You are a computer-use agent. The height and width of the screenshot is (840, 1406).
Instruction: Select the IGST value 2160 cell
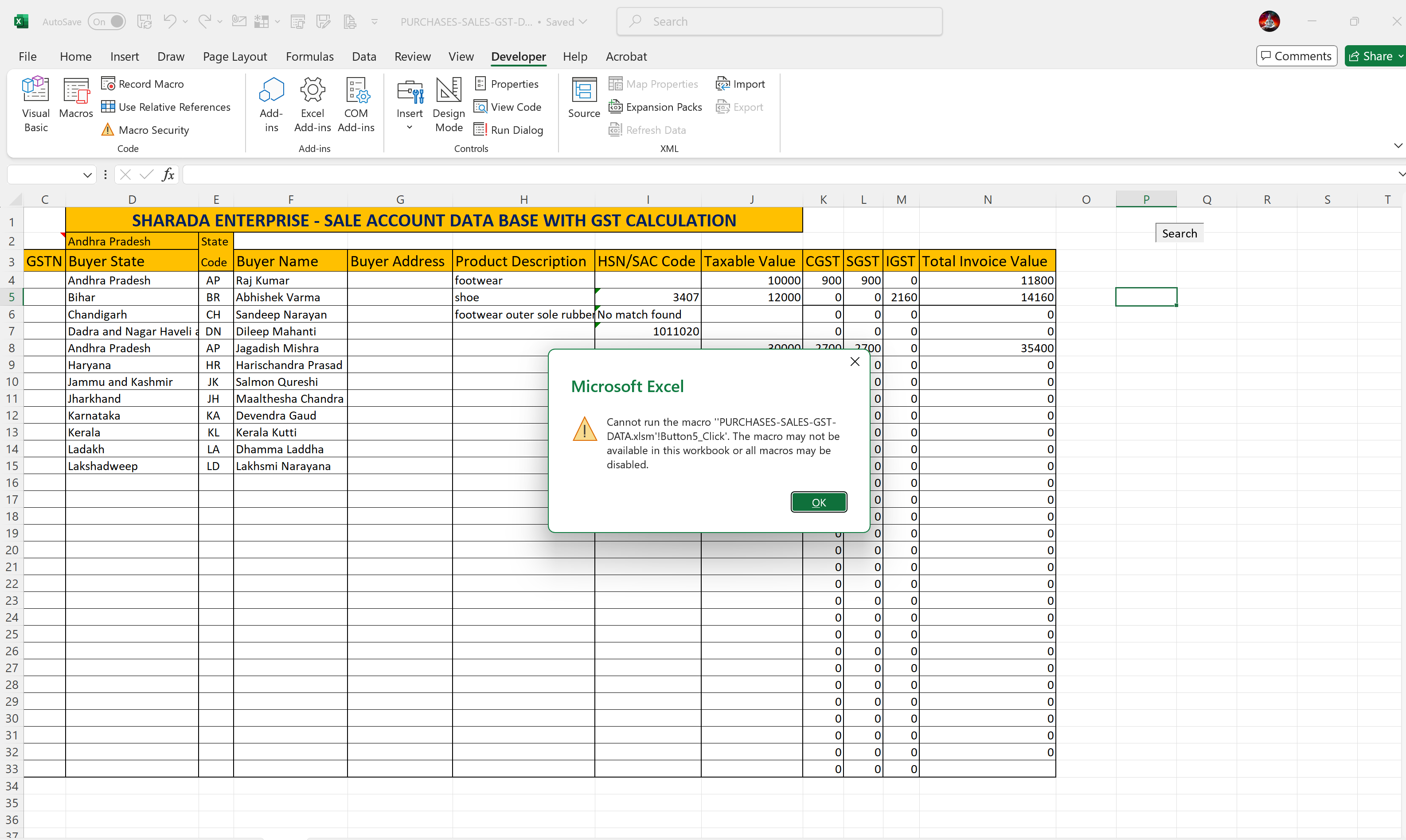pos(902,297)
